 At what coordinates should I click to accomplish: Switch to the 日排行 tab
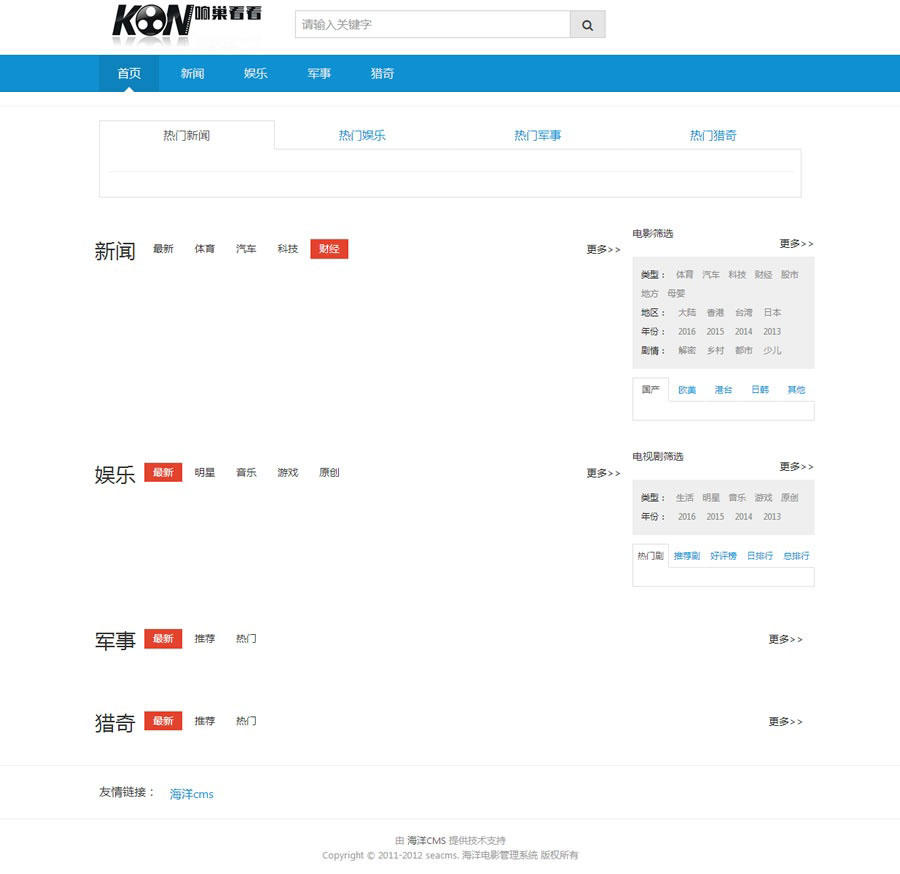click(x=760, y=556)
